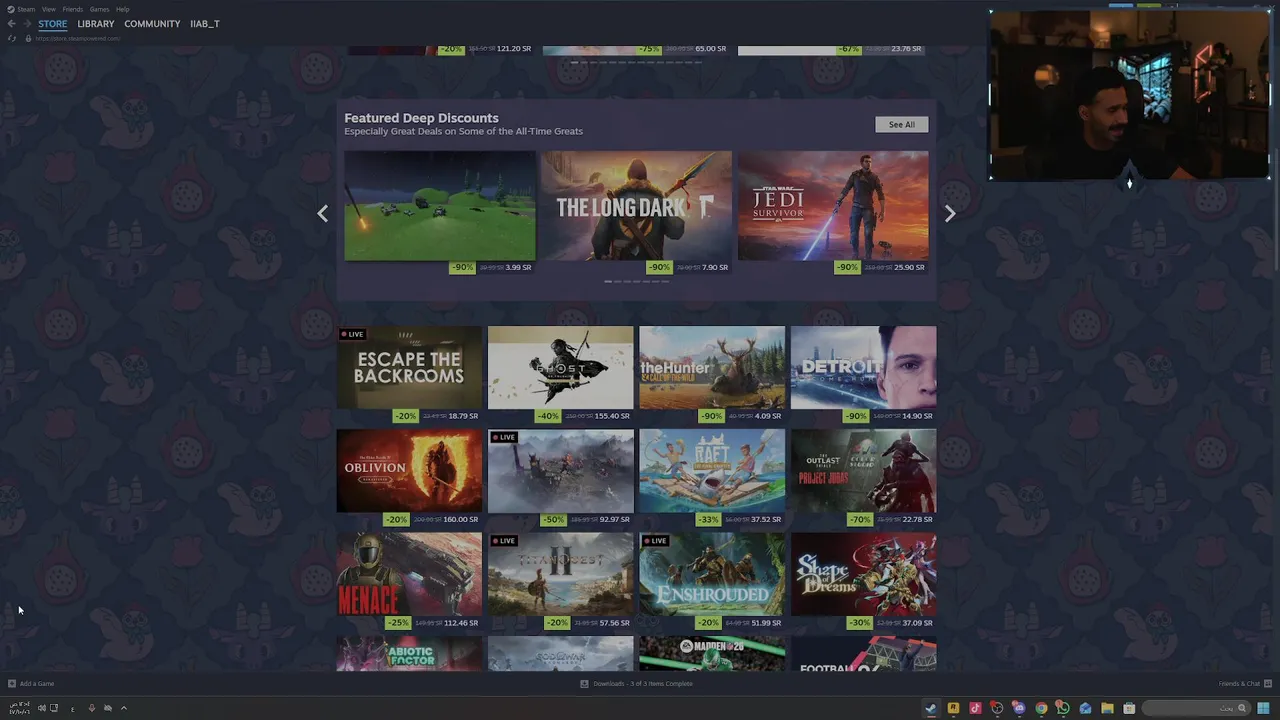Open Titan Quest II tile

pyautogui.click(x=560, y=574)
